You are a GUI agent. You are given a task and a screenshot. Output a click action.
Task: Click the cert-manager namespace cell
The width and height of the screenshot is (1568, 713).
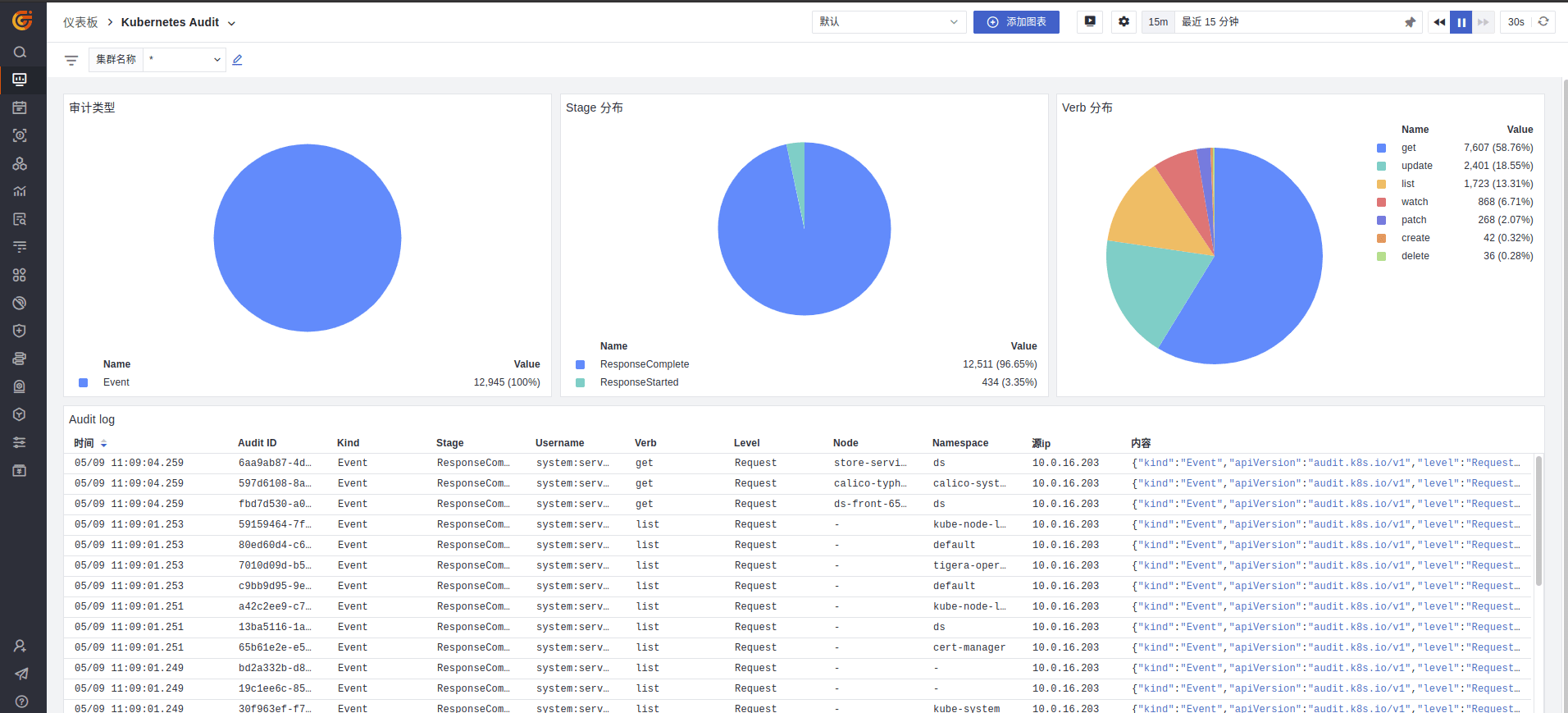(x=969, y=647)
